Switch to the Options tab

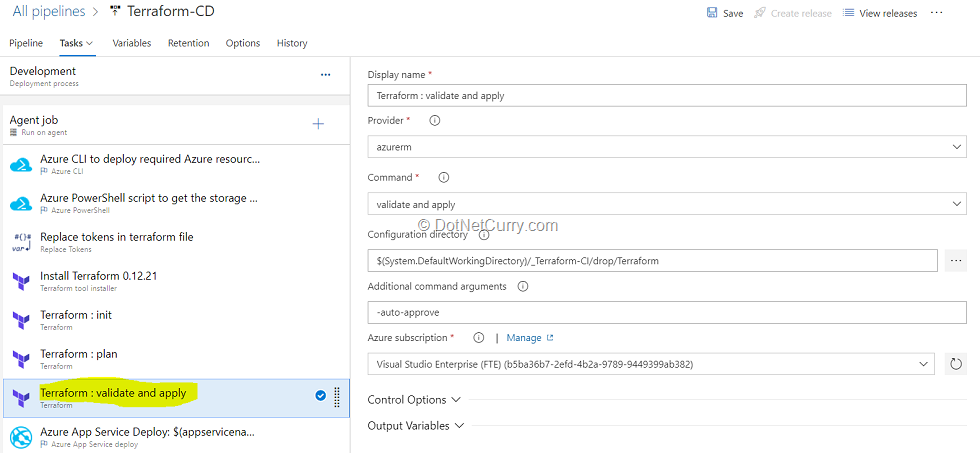(243, 43)
